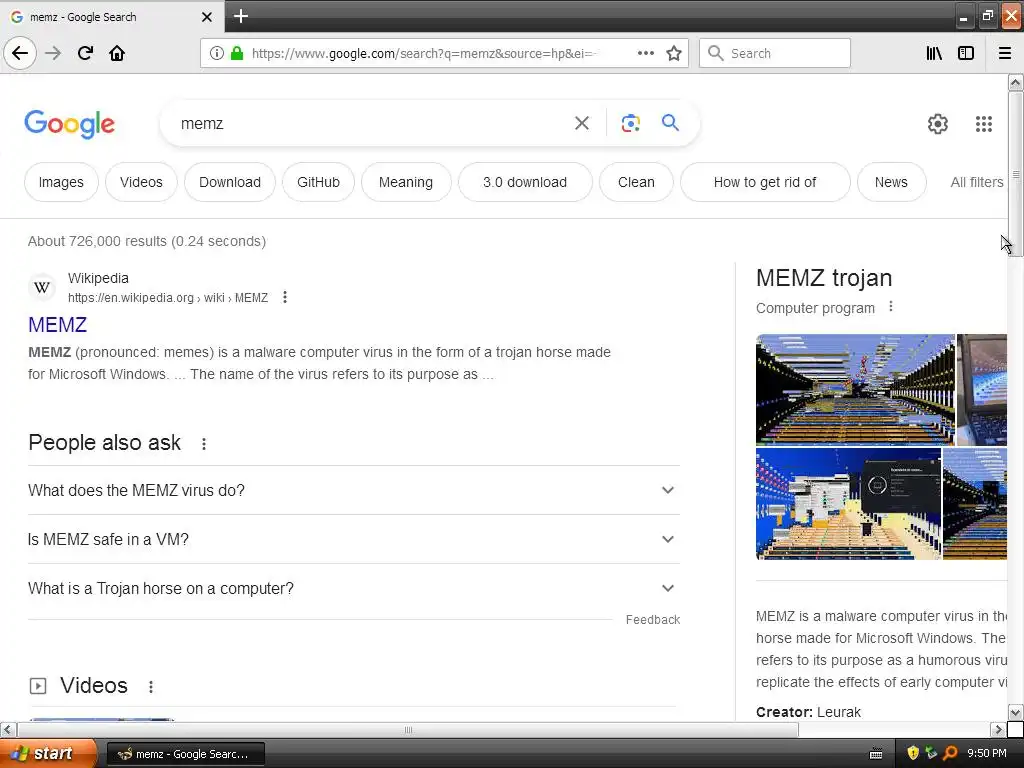Viewport: 1024px width, 768px height.
Task: Expand "What does the MEMZ virus do?"
Action: (354, 490)
